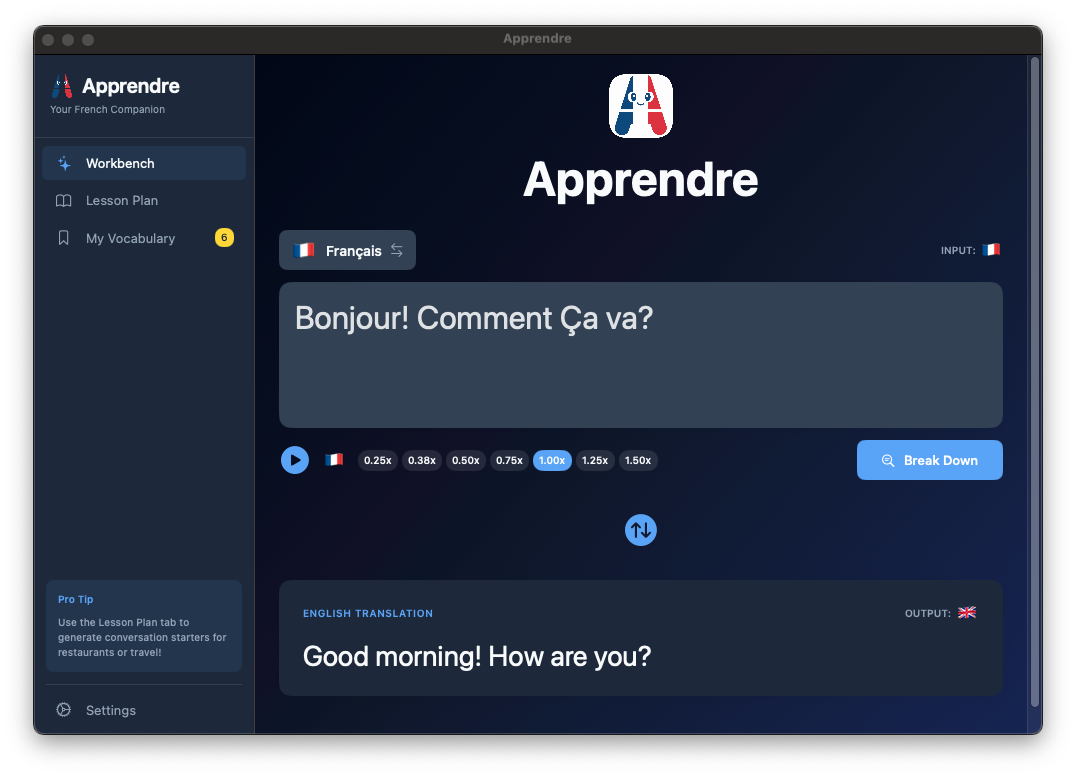Switch to the Lesson Plan tab
Screen dimensions: 1076x776
121,200
